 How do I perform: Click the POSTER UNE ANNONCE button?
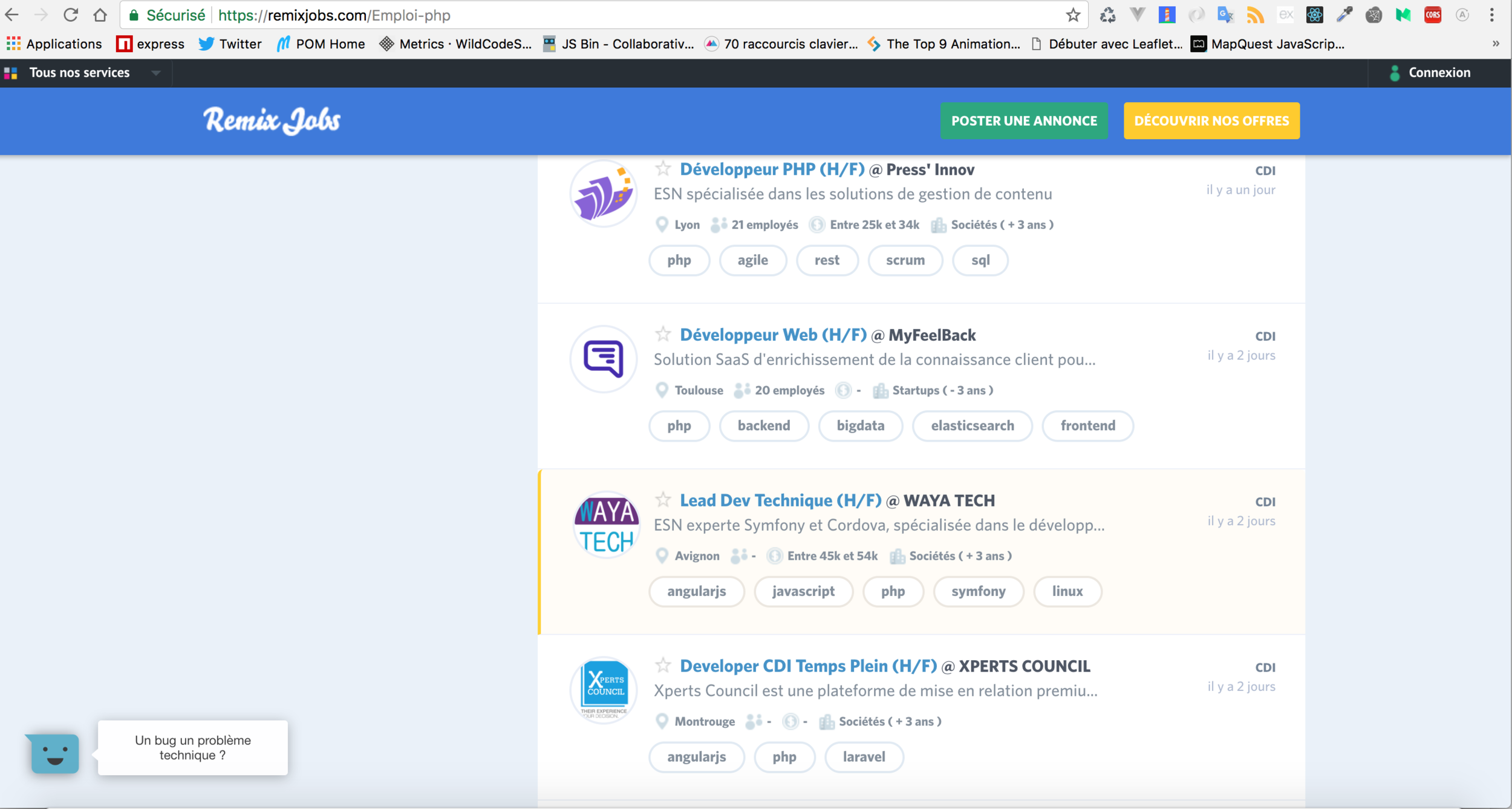[x=1024, y=121]
